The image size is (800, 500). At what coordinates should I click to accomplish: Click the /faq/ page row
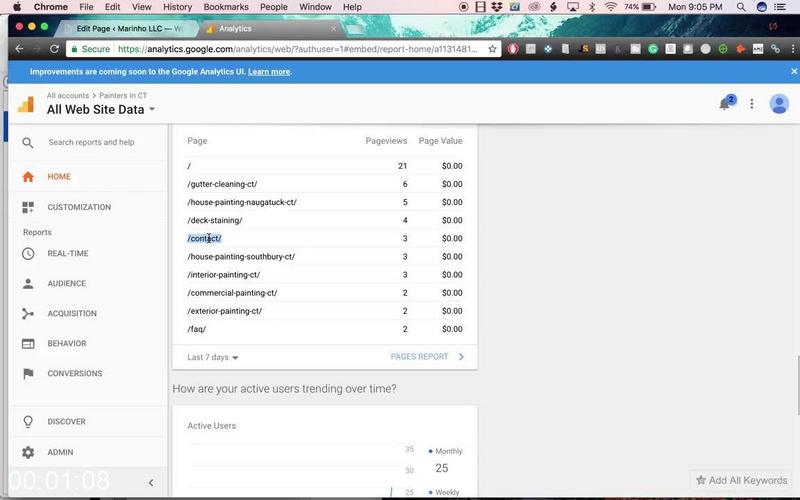coord(324,329)
